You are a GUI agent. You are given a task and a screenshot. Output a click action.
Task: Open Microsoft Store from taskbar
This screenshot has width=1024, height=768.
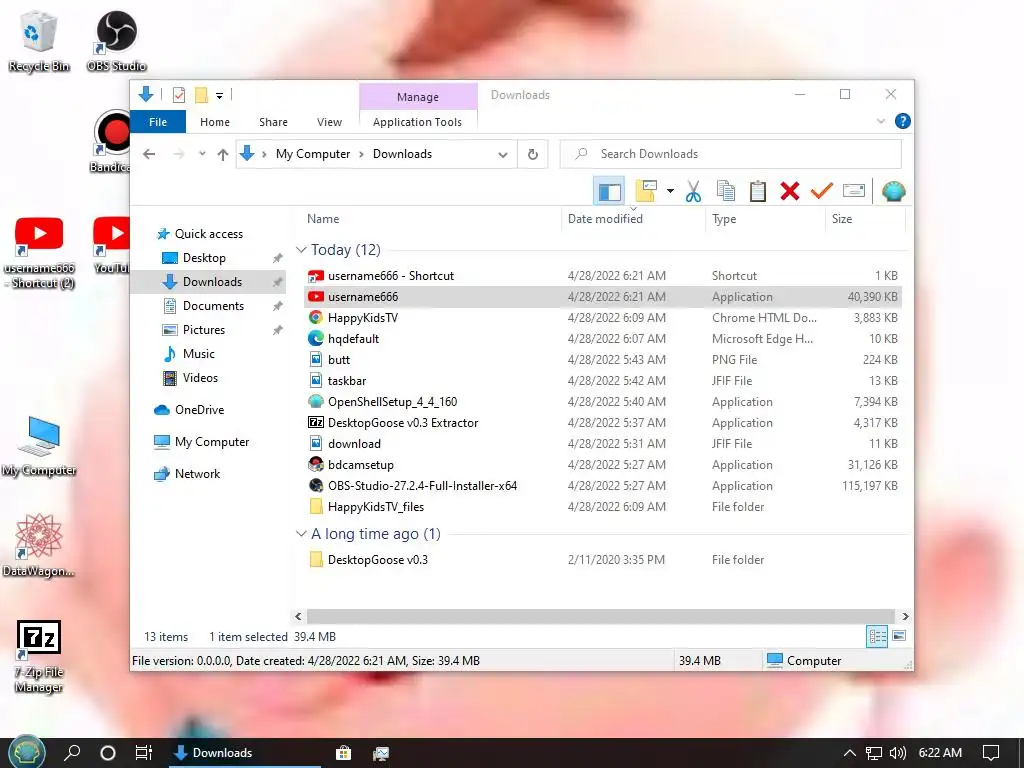point(344,753)
